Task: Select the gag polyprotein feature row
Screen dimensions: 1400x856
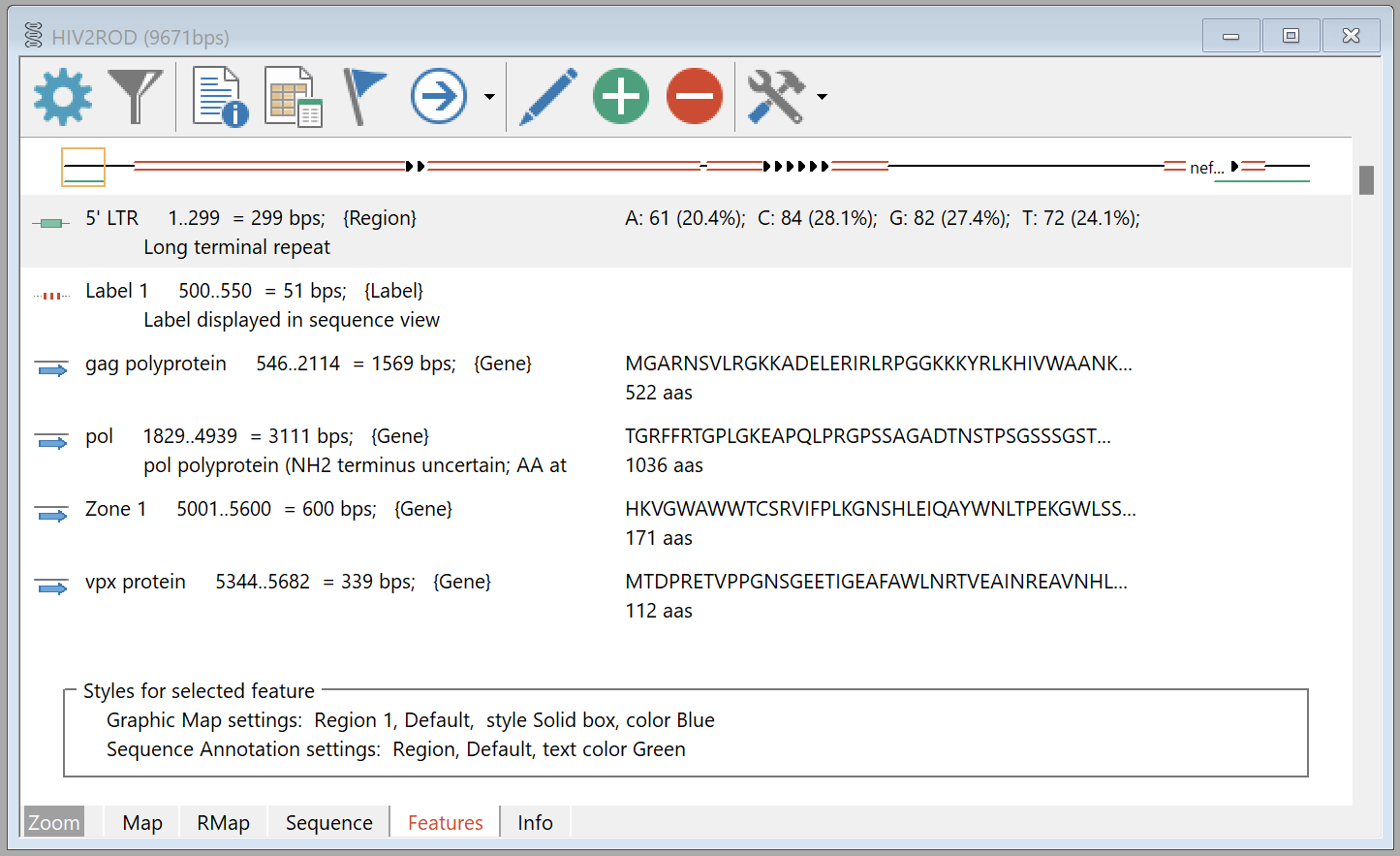Action: point(155,364)
